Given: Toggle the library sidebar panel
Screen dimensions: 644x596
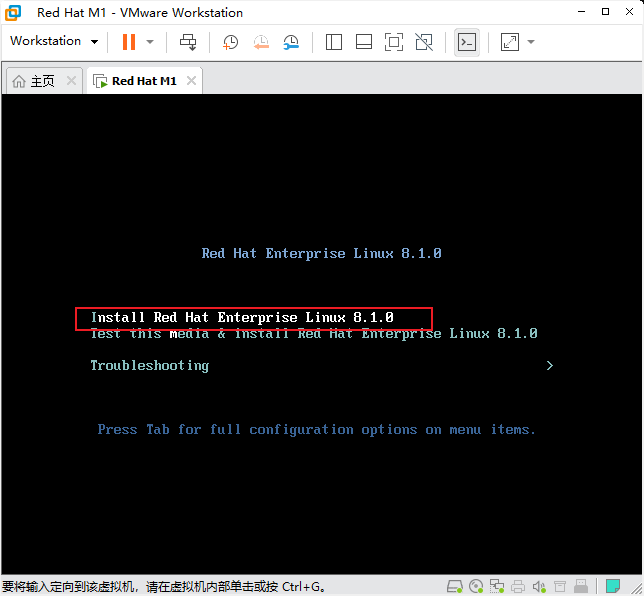Looking at the screenshot, I should pyautogui.click(x=334, y=42).
